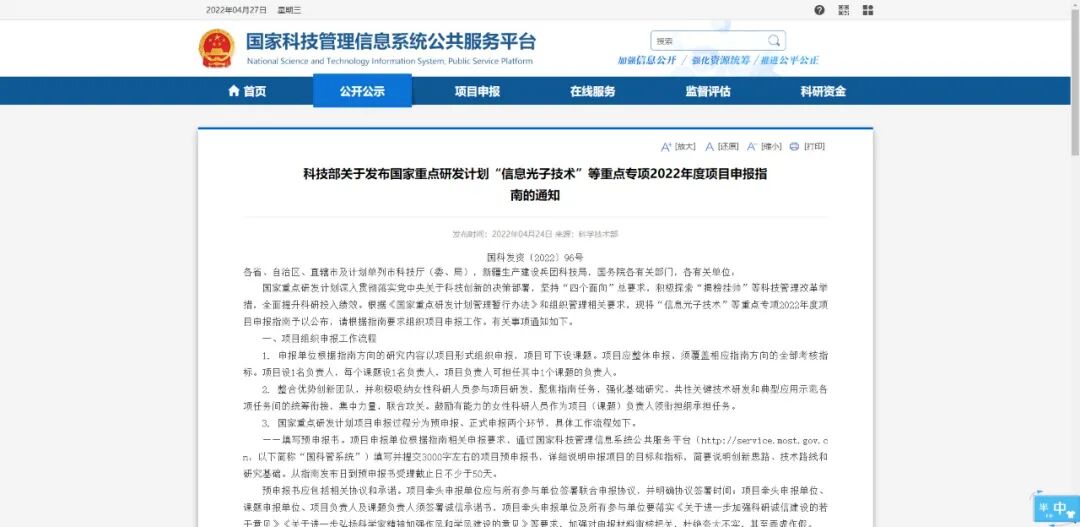Open the QR code icon in top bar
This screenshot has width=1080, height=527.
pyautogui.click(x=844, y=10)
